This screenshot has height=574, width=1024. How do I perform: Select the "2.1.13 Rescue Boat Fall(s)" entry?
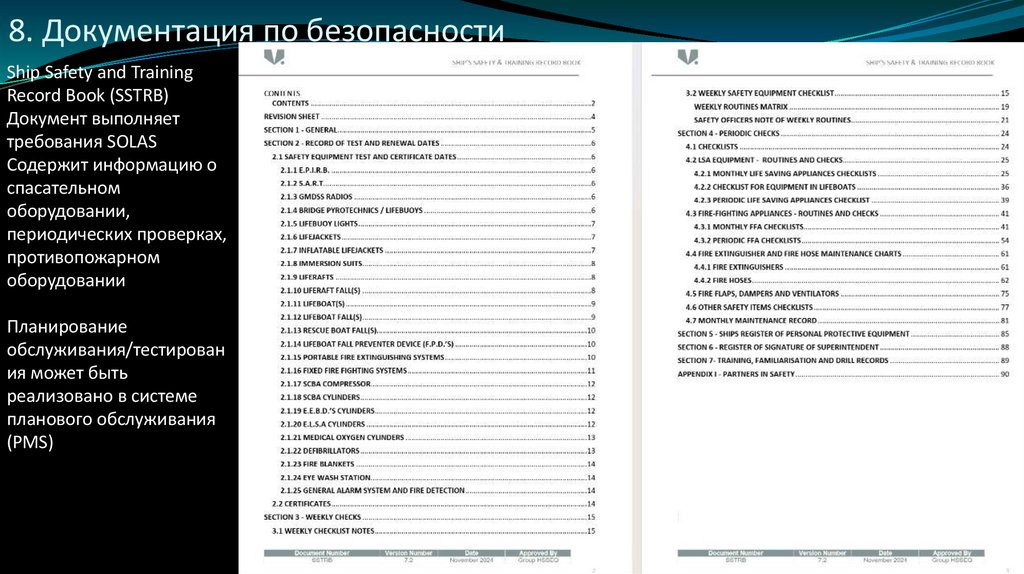[x=438, y=330]
